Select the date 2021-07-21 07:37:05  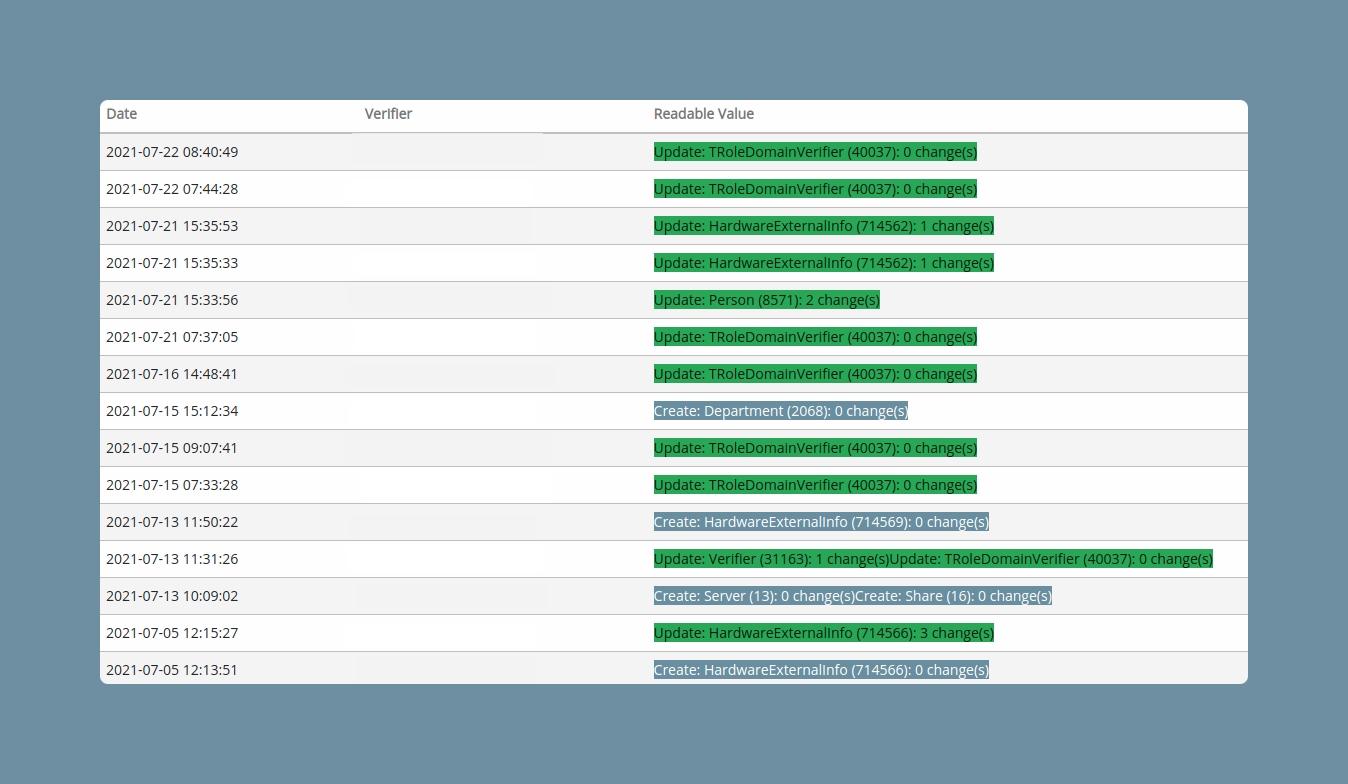[172, 337]
